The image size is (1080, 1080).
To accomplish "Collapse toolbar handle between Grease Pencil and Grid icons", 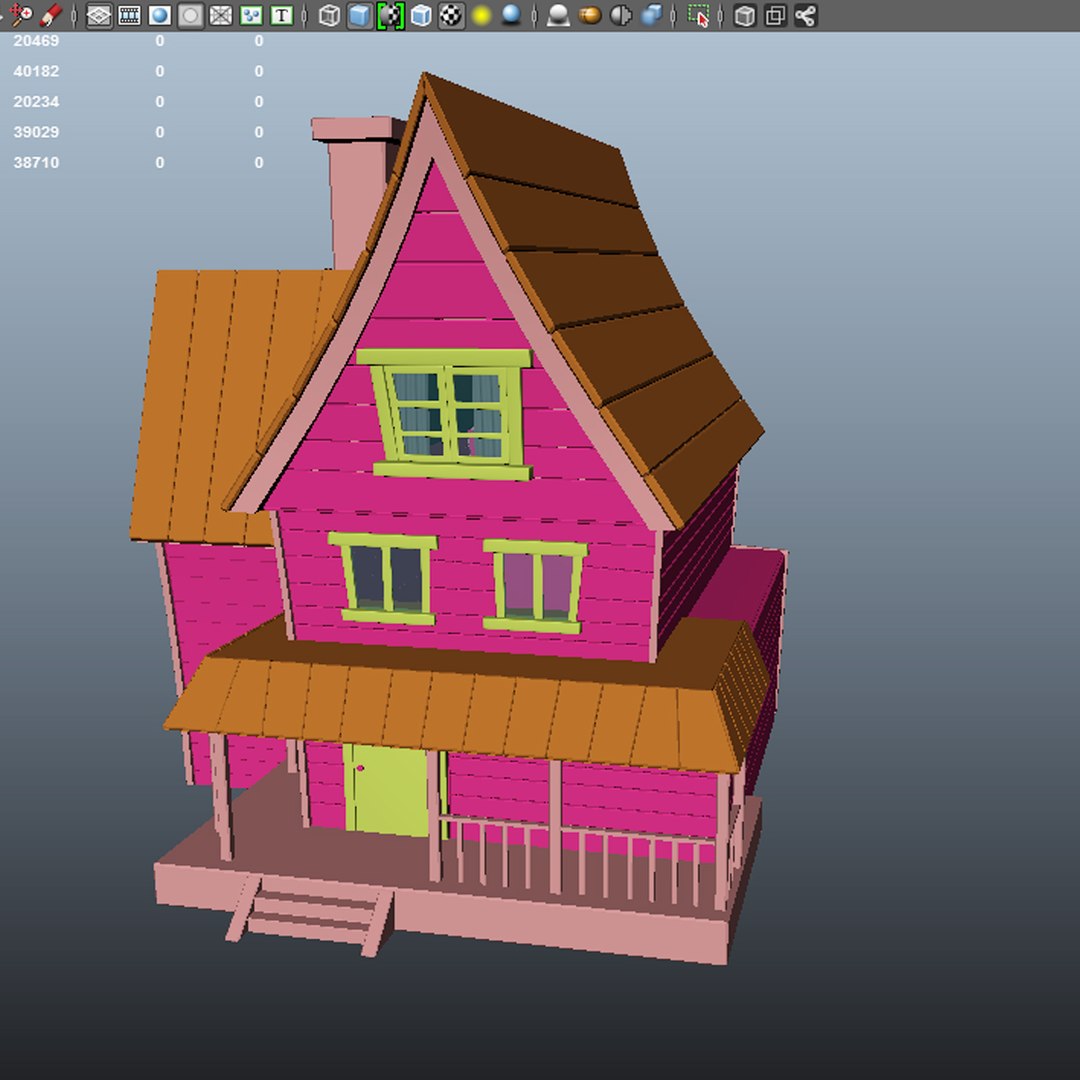I will tap(74, 16).
